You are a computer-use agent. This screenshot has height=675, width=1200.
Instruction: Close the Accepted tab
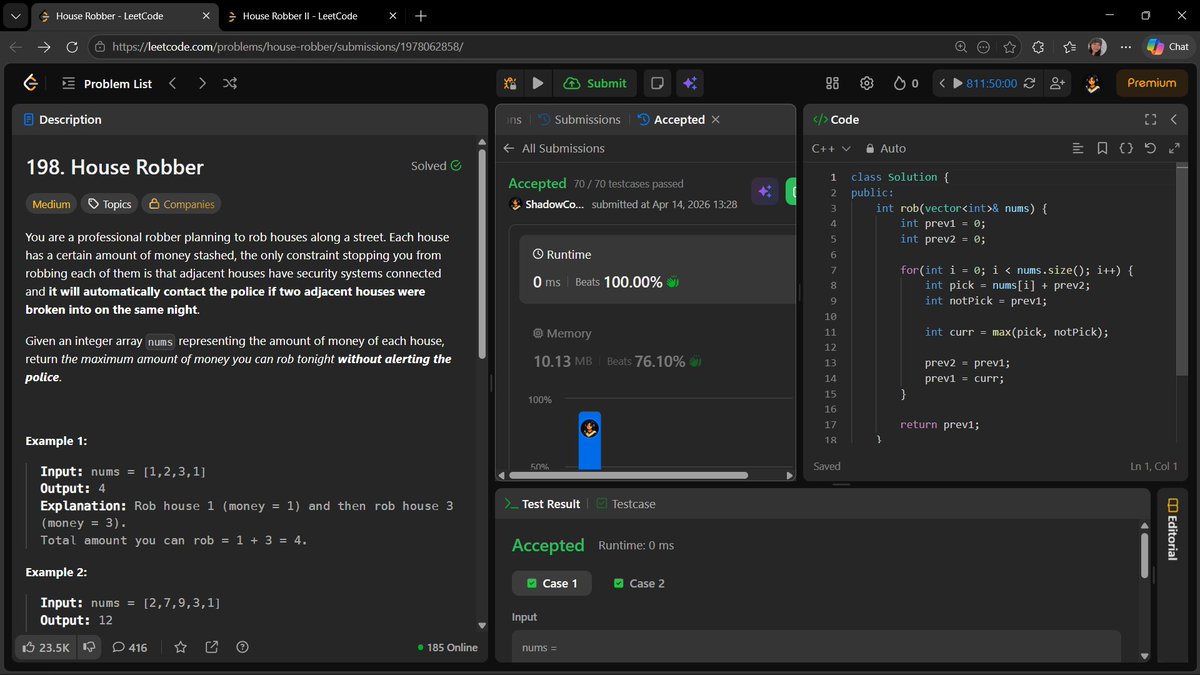pos(717,119)
